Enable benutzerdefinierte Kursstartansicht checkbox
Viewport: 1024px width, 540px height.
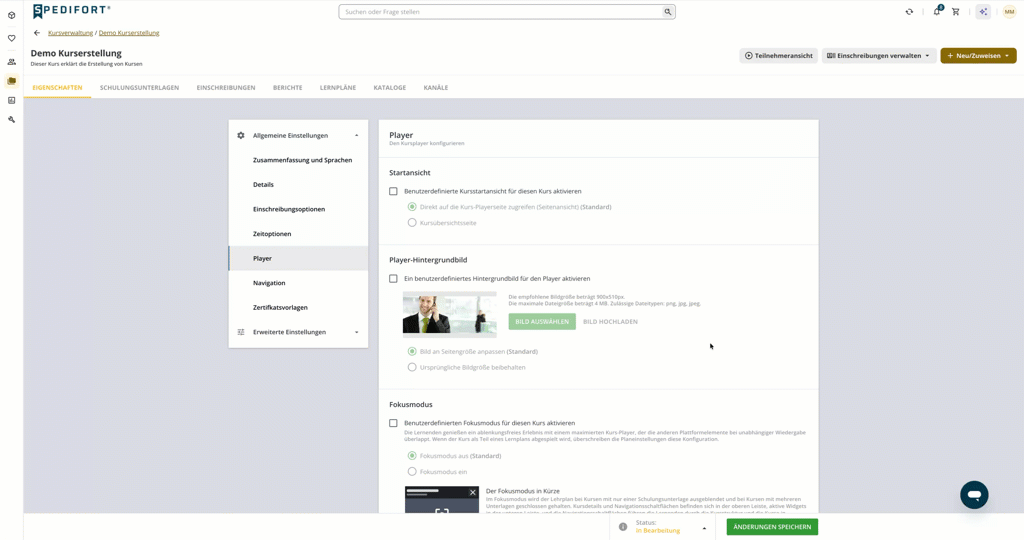click(393, 191)
